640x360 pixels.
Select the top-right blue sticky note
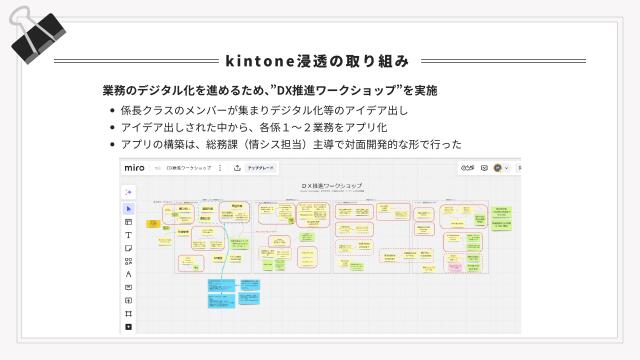pos(250,285)
